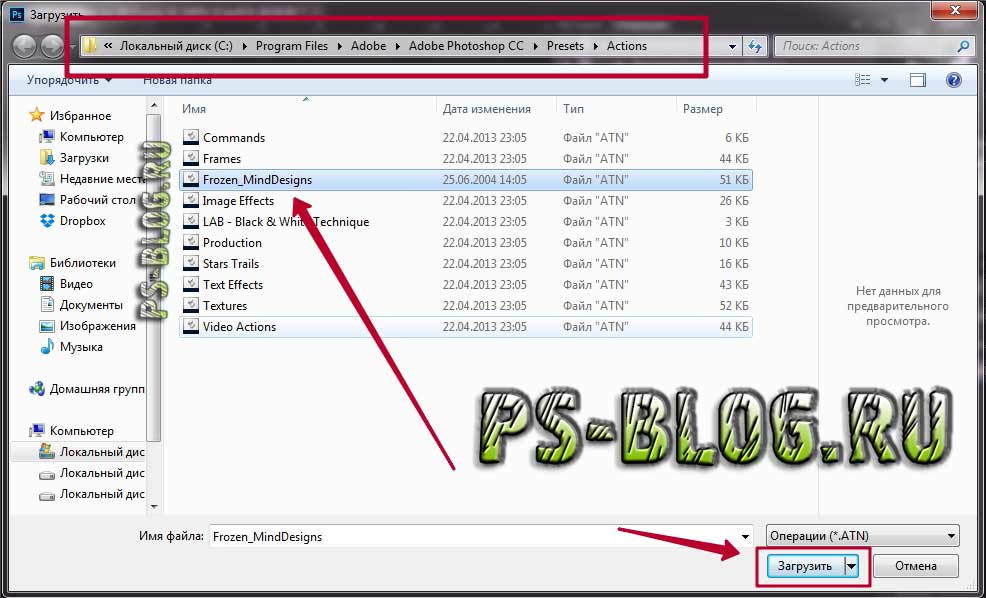
Task: Click Локальный диск (C:) in address path
Action: (176, 46)
